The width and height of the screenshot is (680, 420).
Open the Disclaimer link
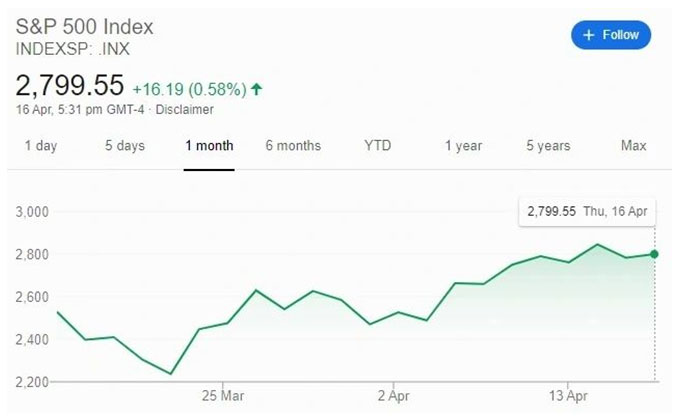click(184, 109)
